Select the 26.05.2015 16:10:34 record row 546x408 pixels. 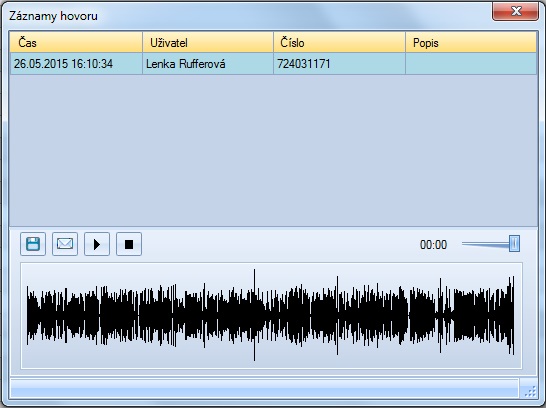(x=273, y=64)
